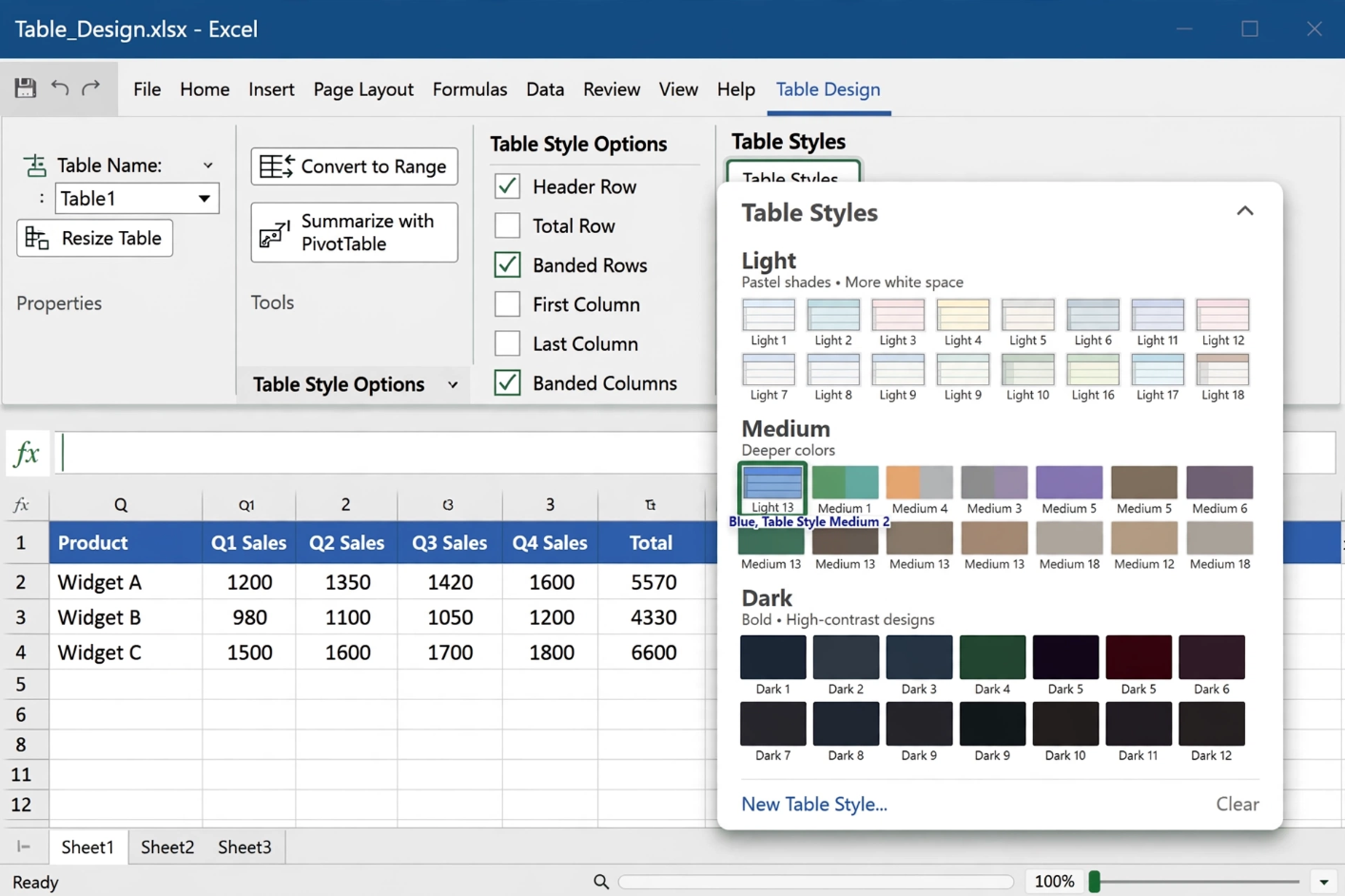1345x896 pixels.
Task: Open the Formulas tab
Action: point(470,89)
